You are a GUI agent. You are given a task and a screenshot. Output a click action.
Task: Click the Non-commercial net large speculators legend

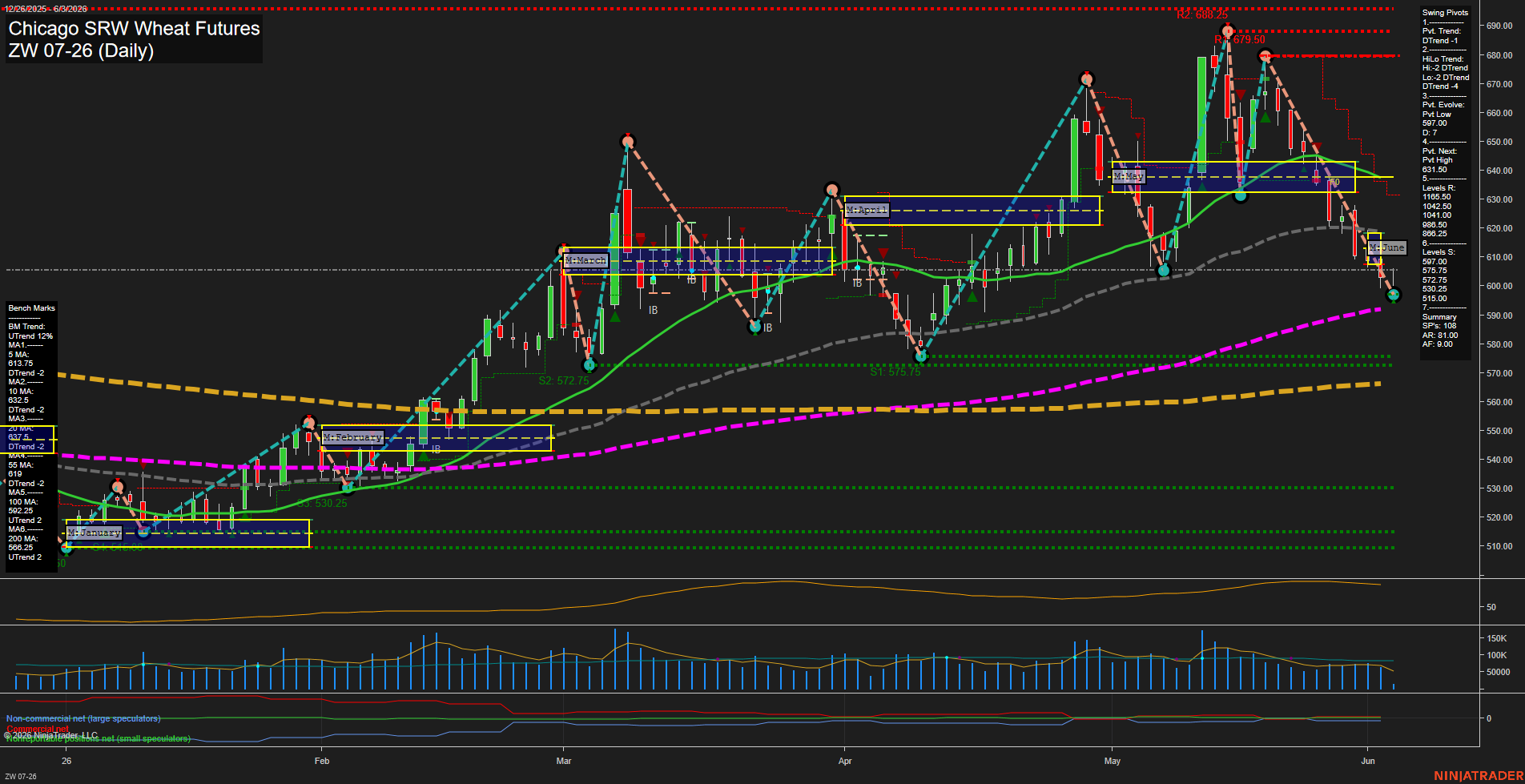pyautogui.click(x=83, y=719)
